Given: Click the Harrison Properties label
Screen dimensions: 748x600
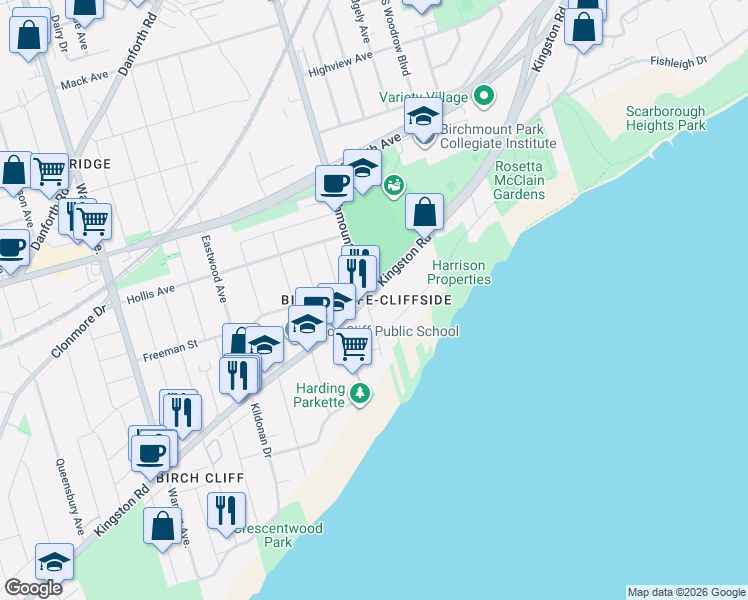Looking at the screenshot, I should tap(459, 272).
